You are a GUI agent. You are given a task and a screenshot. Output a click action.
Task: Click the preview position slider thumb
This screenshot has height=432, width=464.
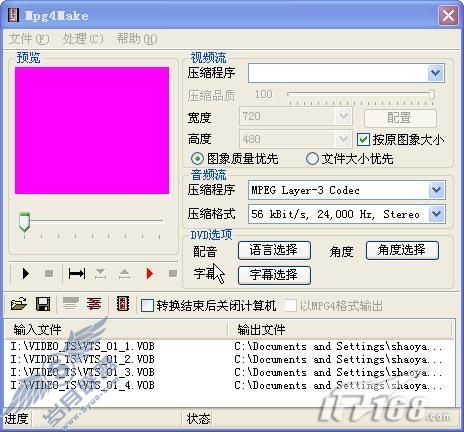tap(24, 222)
